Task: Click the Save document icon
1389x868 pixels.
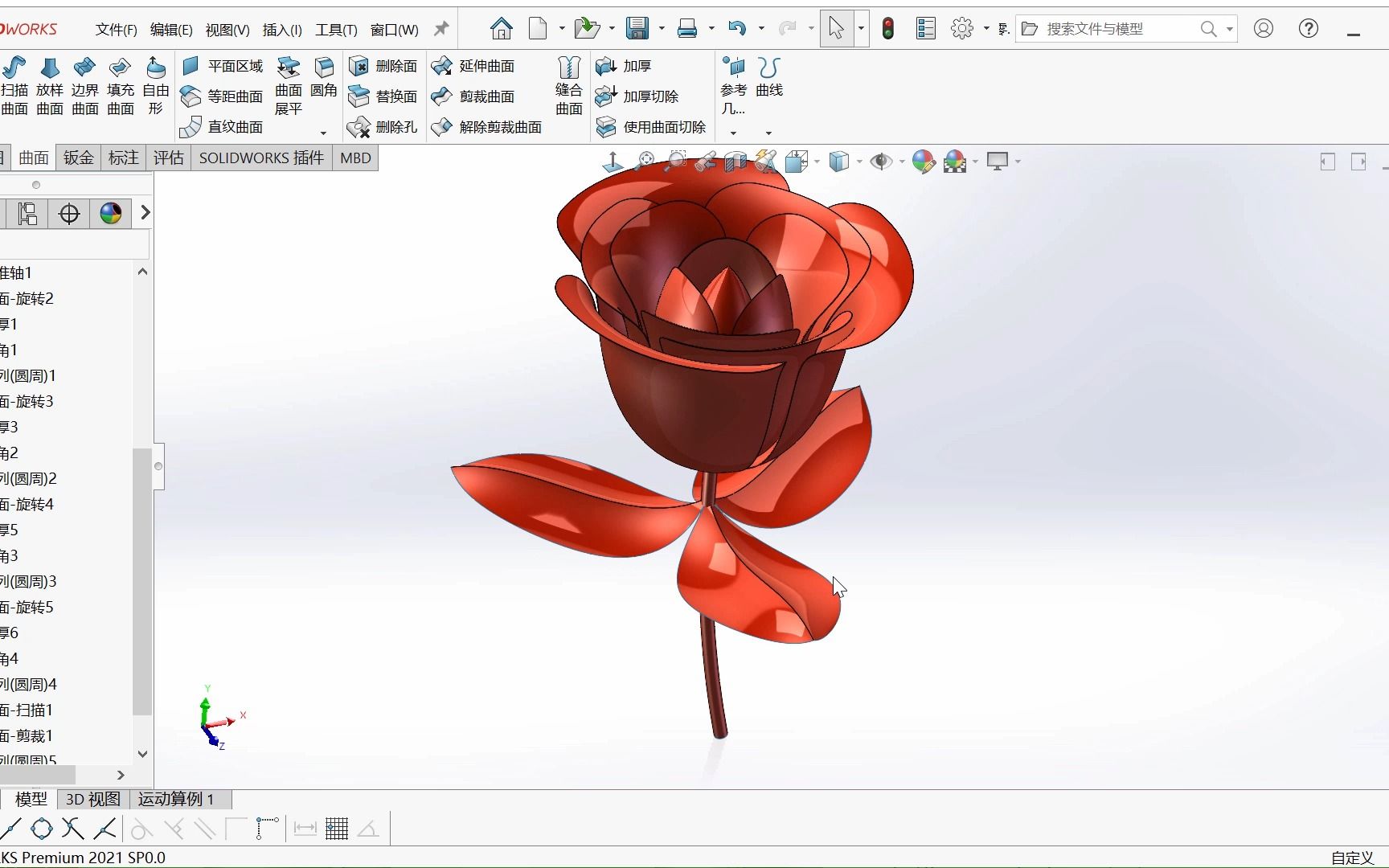Action: pos(637,29)
